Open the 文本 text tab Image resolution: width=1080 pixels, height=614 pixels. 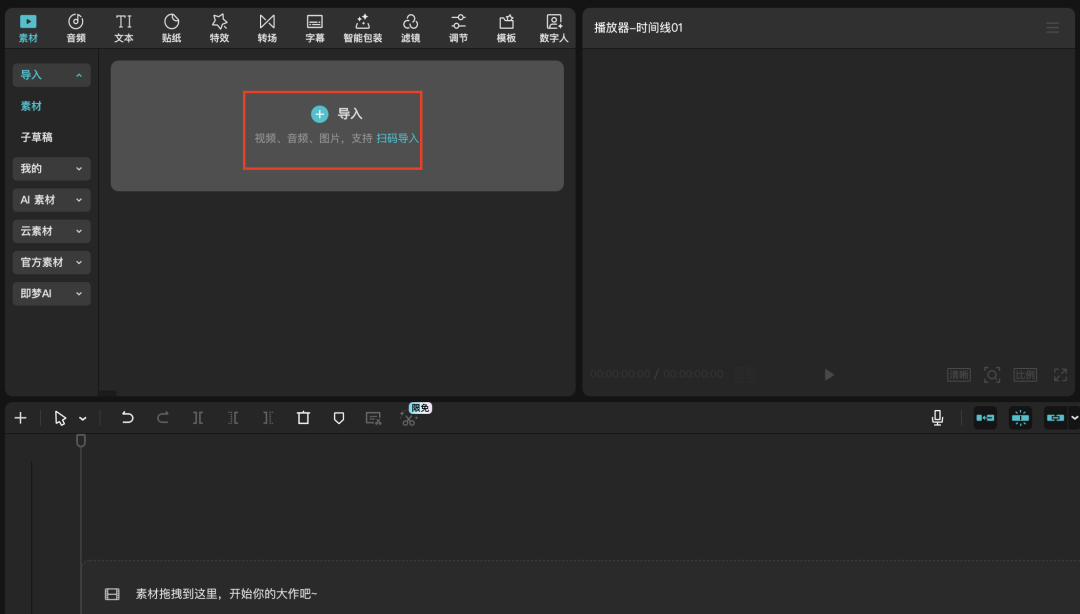124,28
